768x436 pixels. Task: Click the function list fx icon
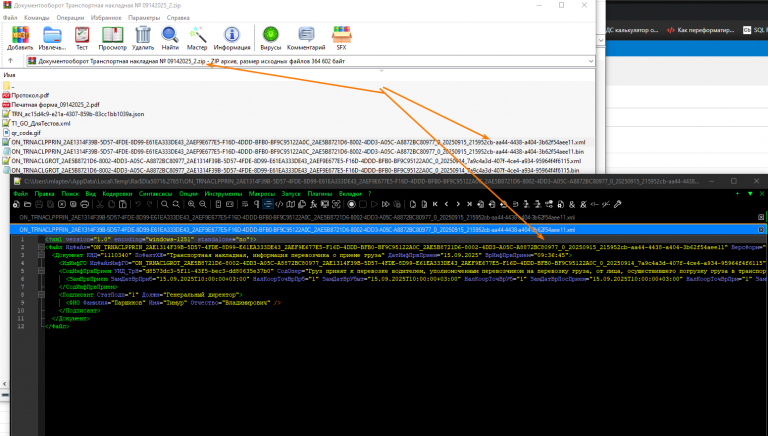[313, 204]
